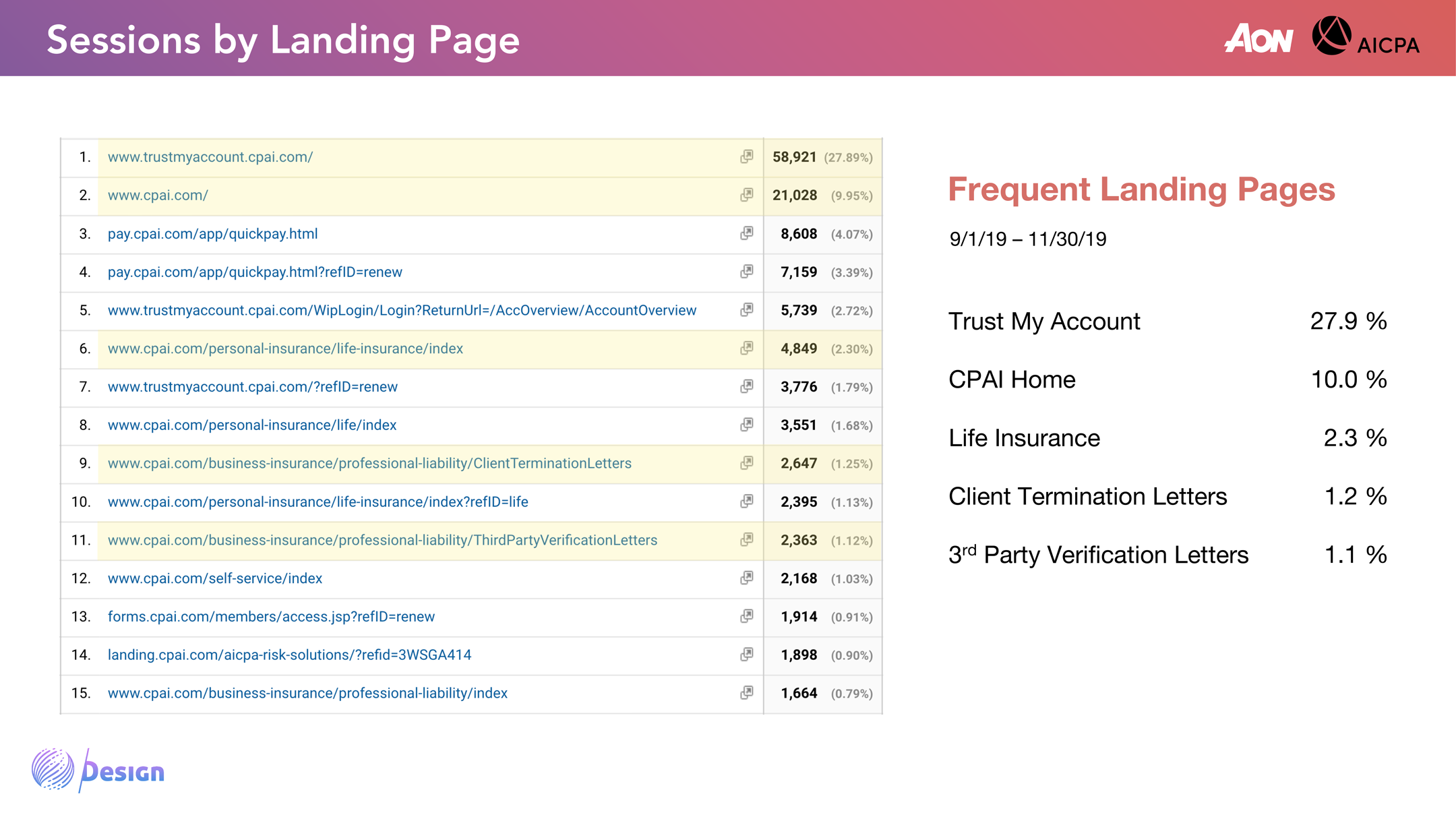The height and width of the screenshot is (819, 1456).
Task: Open the WipLogin AccountOverview link
Action: 402,310
